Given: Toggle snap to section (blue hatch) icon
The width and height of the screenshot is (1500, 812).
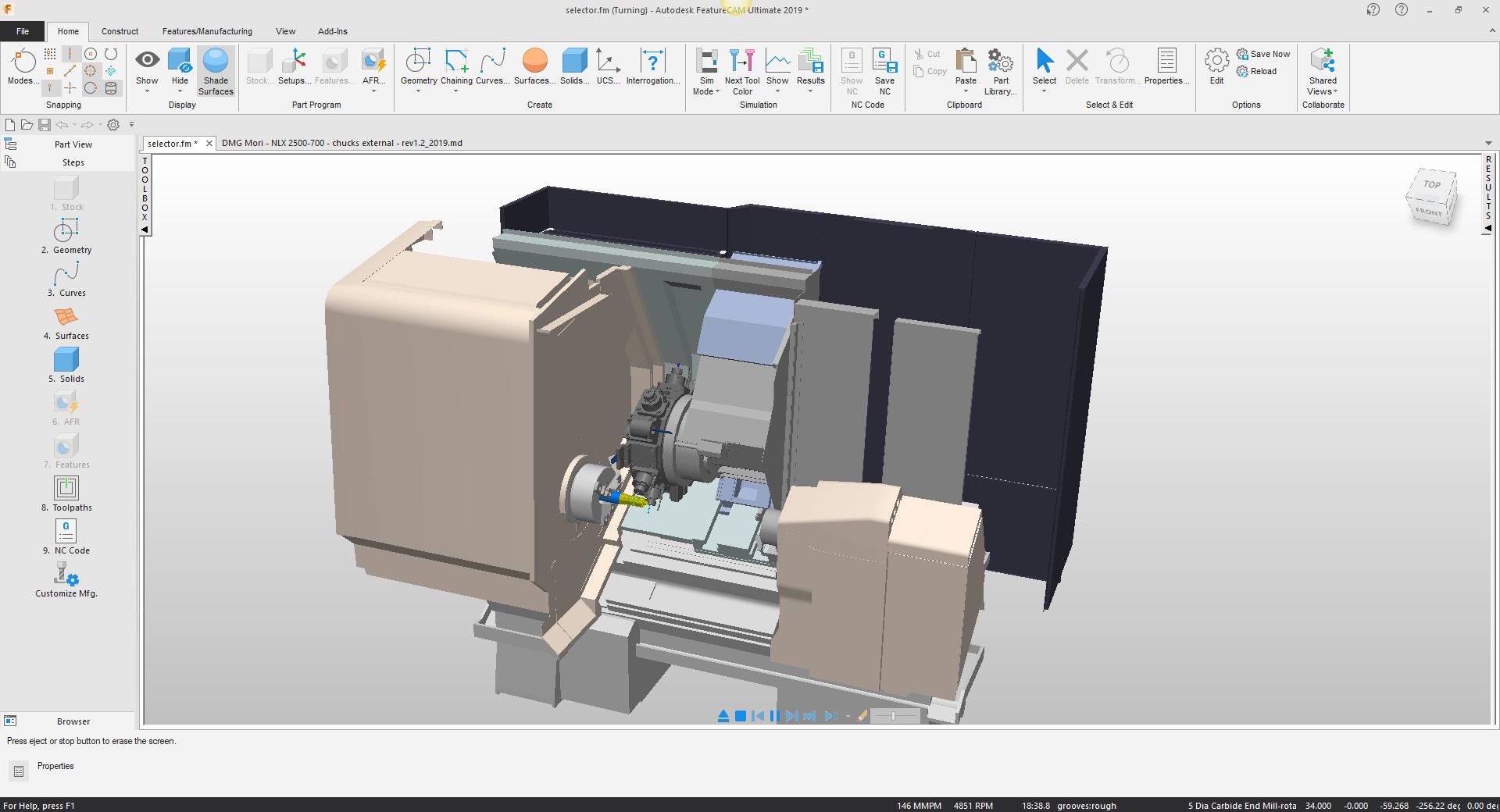Looking at the screenshot, I should [x=111, y=71].
